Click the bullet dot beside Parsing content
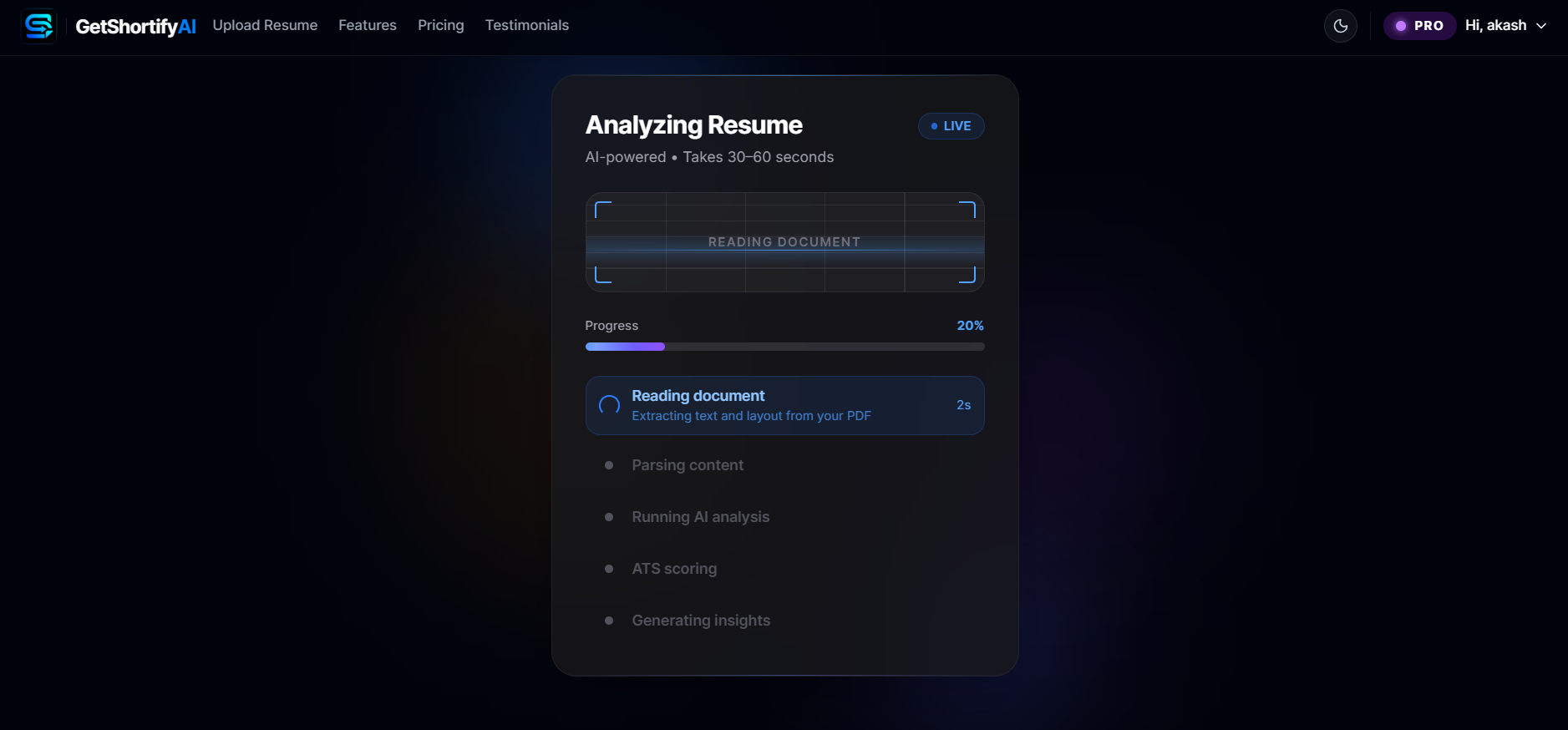 pyautogui.click(x=609, y=465)
